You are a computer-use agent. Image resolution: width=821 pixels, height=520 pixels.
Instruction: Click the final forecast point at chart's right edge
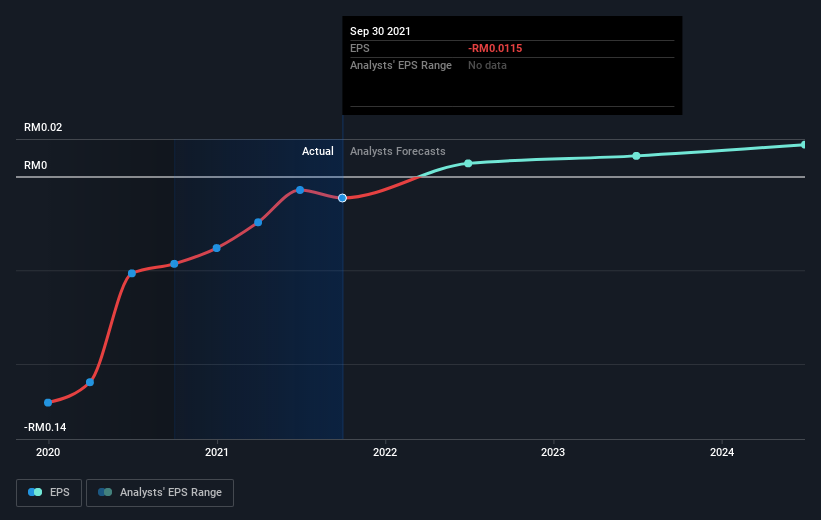click(x=804, y=145)
